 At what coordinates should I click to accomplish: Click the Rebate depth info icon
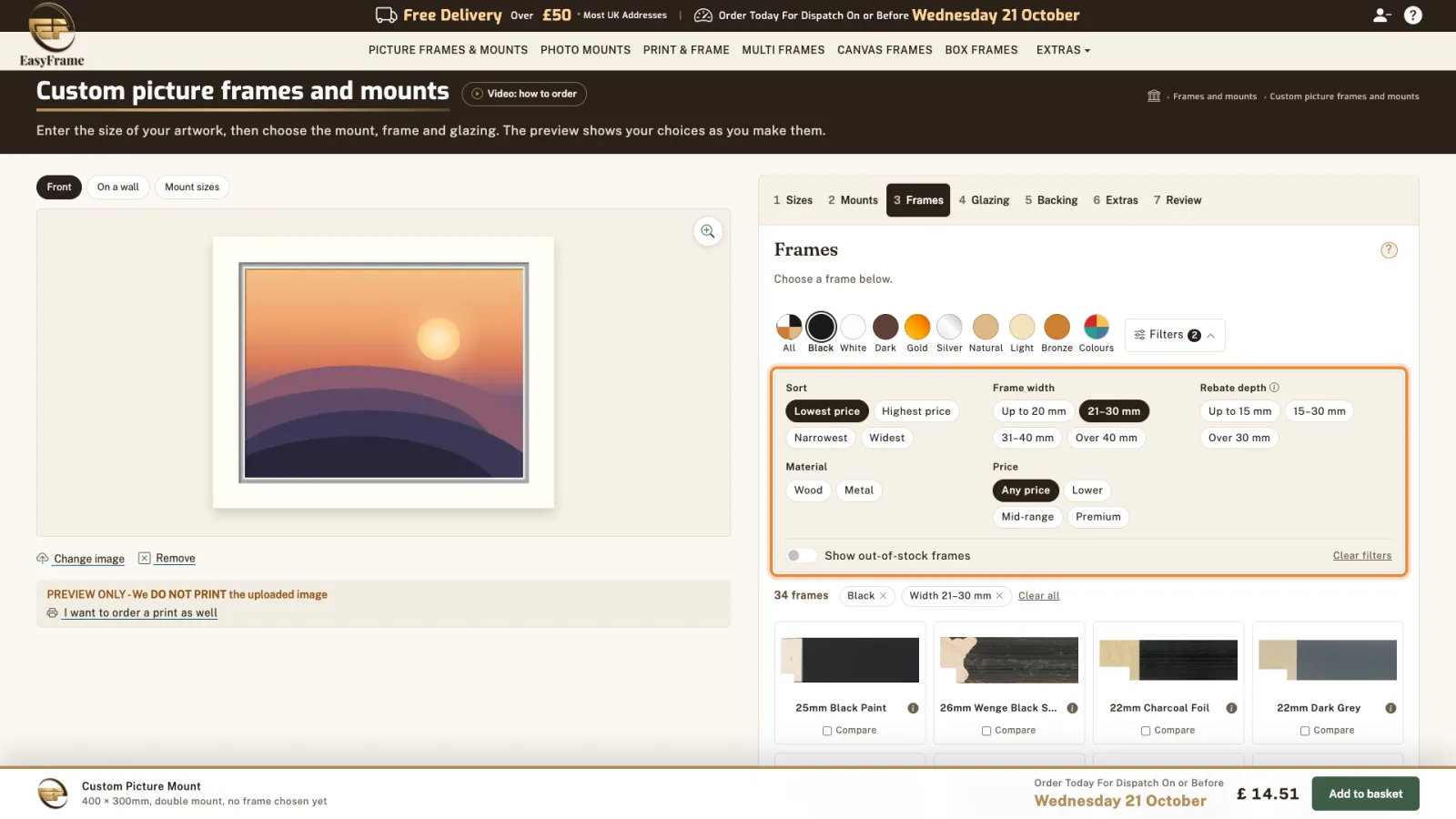click(1274, 388)
